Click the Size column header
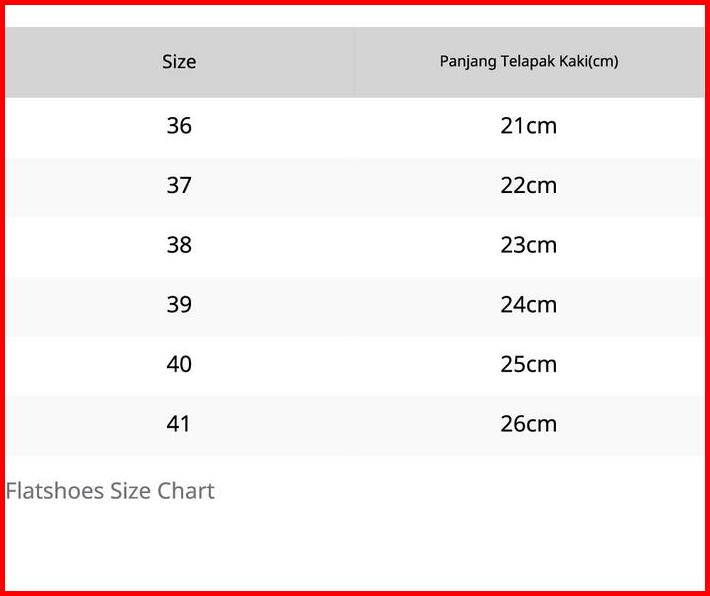Viewport: 710px width, 596px height. tap(179, 62)
